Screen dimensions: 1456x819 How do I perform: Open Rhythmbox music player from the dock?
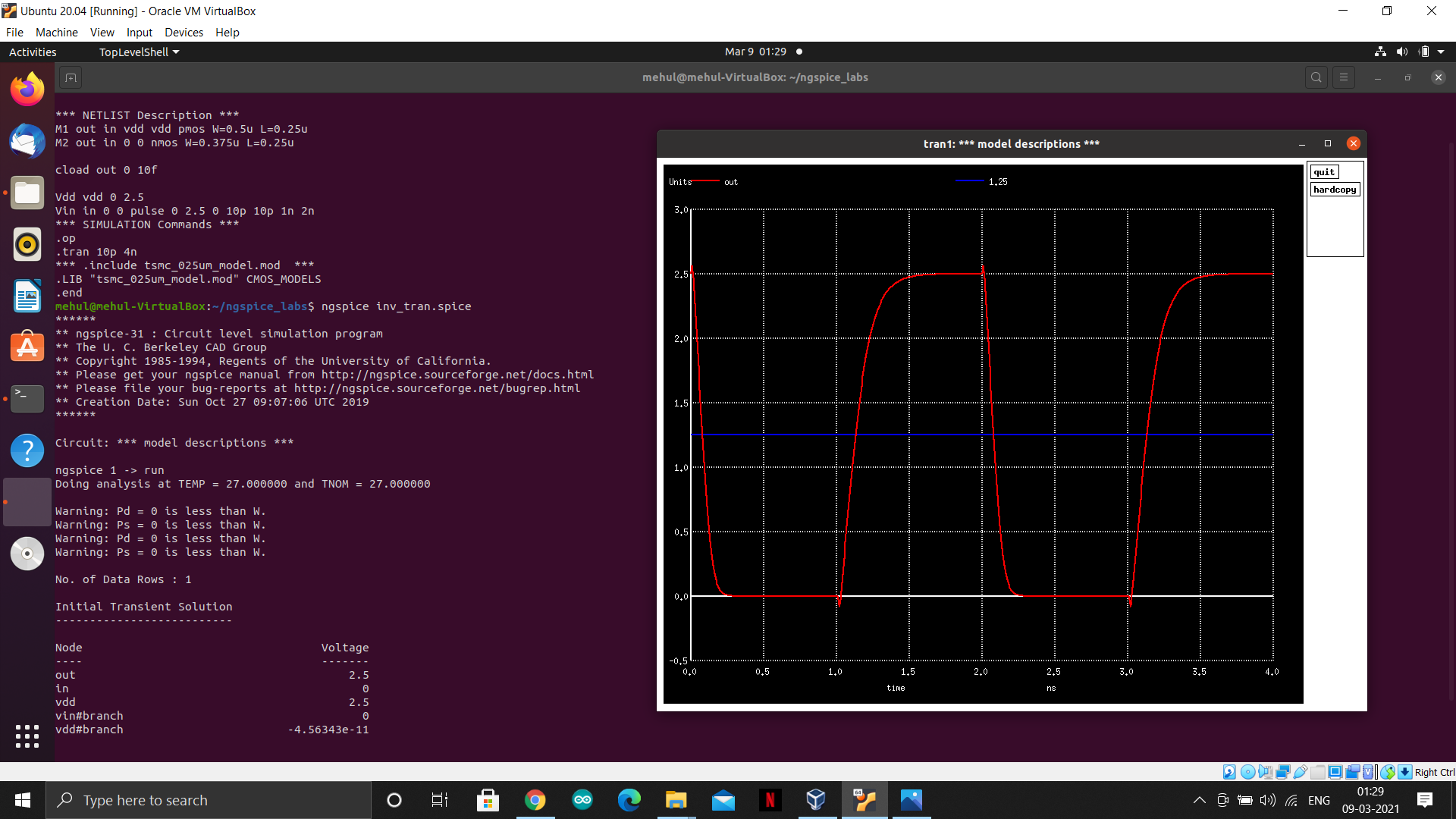pos(27,244)
